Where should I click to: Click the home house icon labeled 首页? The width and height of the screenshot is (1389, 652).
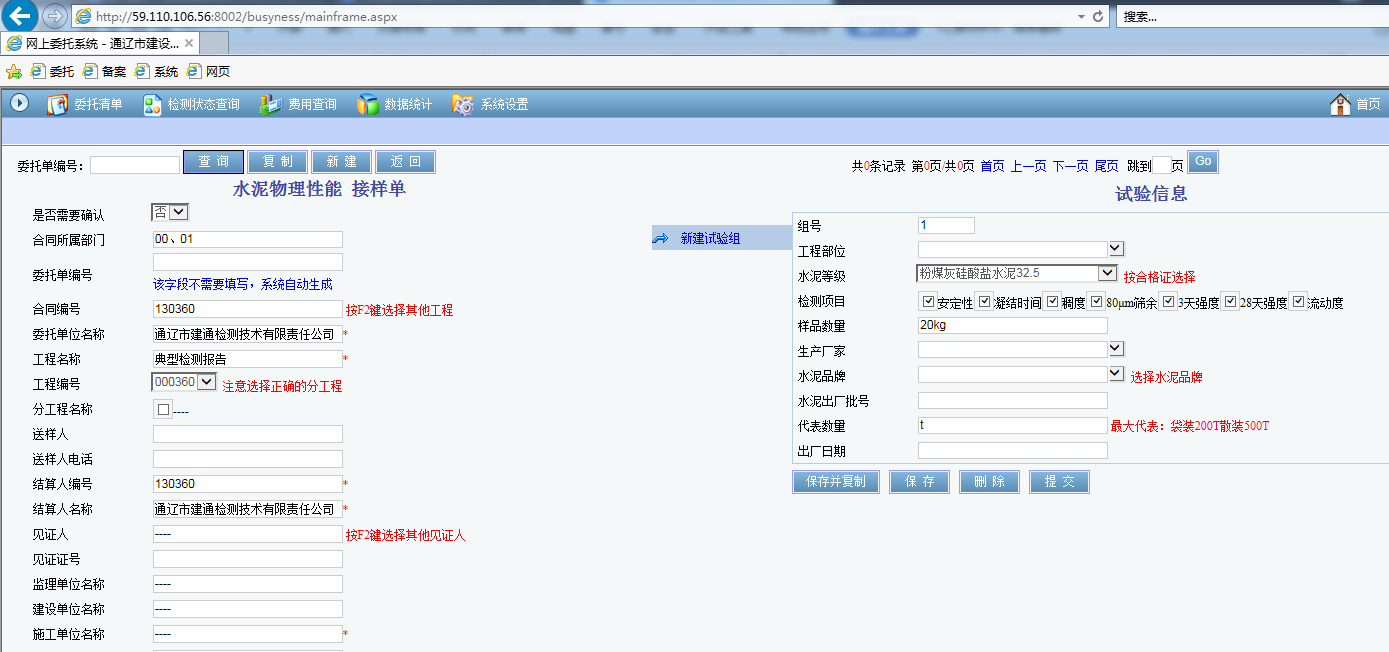[x=1340, y=104]
